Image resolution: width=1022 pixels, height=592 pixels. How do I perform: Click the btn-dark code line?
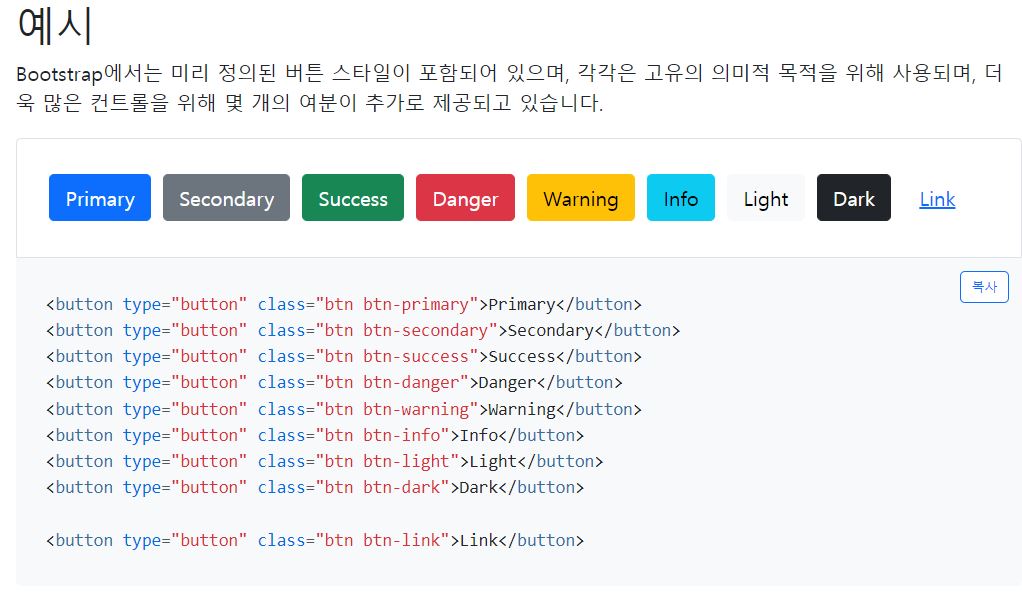[x=315, y=488]
